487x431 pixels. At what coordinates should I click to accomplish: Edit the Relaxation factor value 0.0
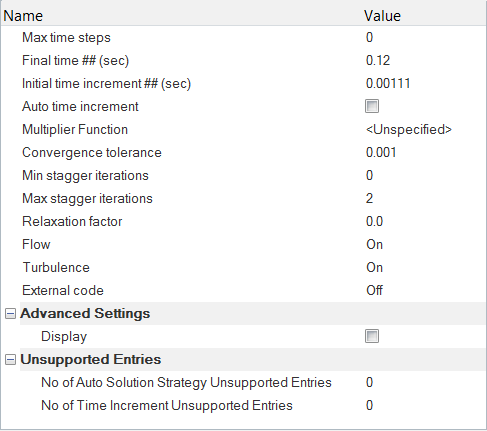[x=424, y=221]
